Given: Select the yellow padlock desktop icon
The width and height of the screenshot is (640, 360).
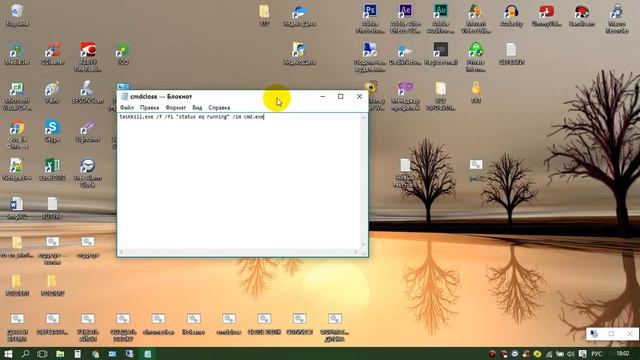Looking at the screenshot, I should [476, 92].
